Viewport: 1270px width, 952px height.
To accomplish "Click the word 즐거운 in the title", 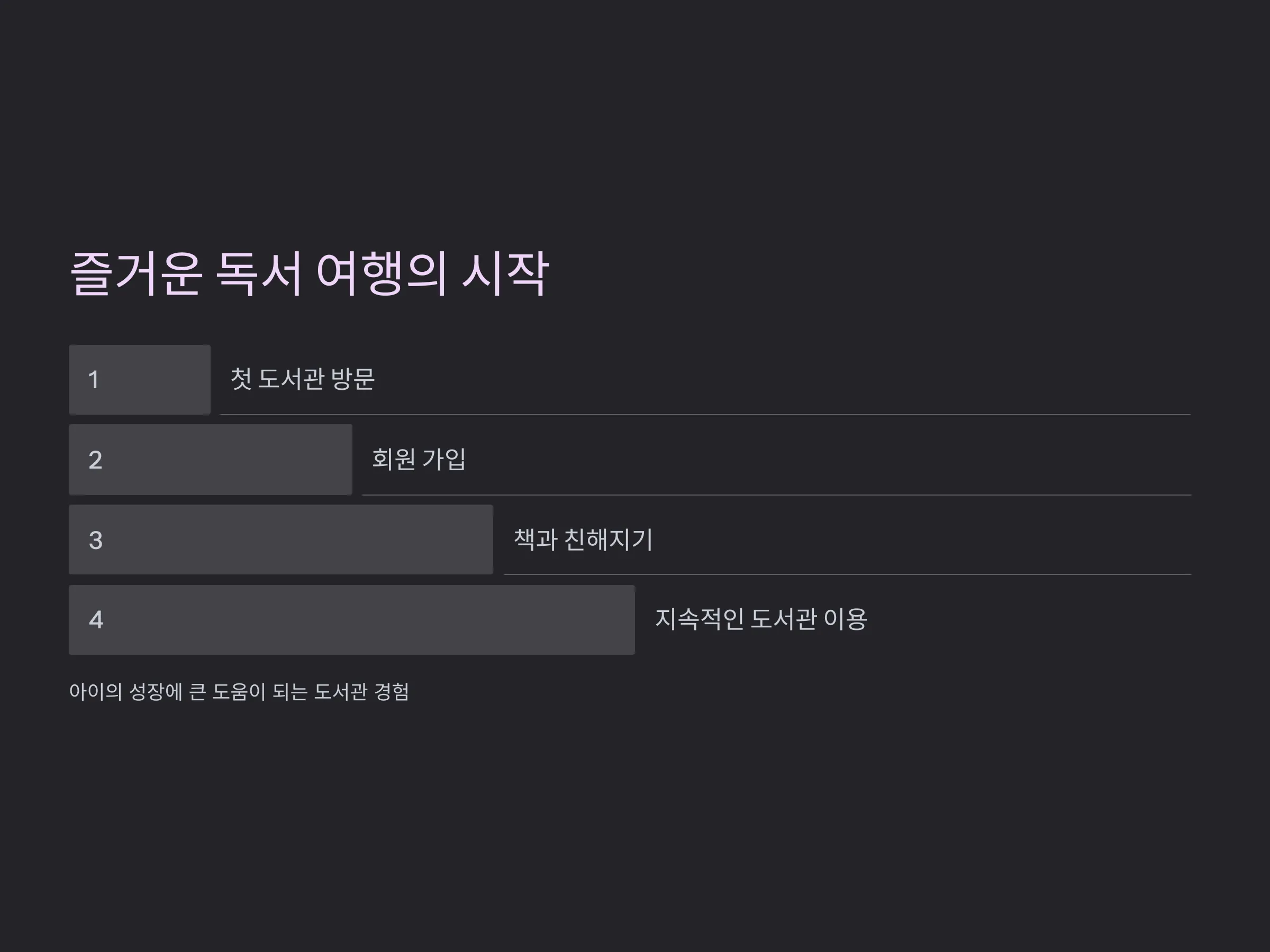I will [x=136, y=274].
